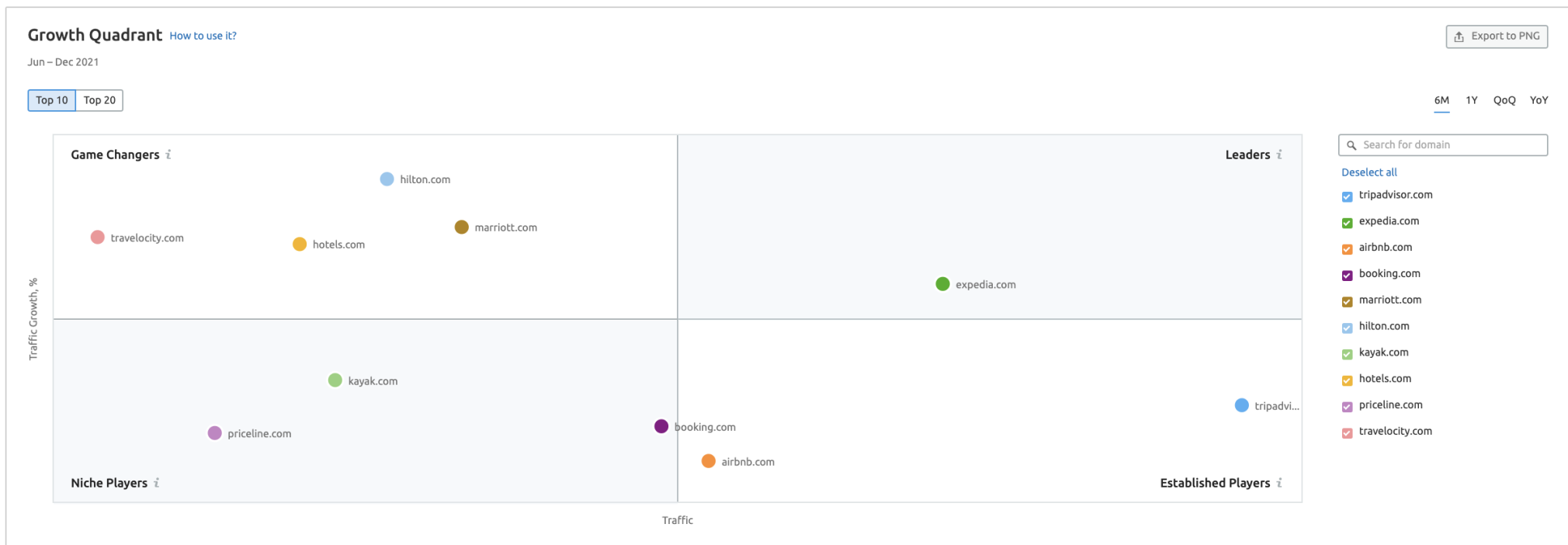The image size is (1568, 545).
Task: Uncheck hilton.com in the legend
Action: tap(1348, 328)
